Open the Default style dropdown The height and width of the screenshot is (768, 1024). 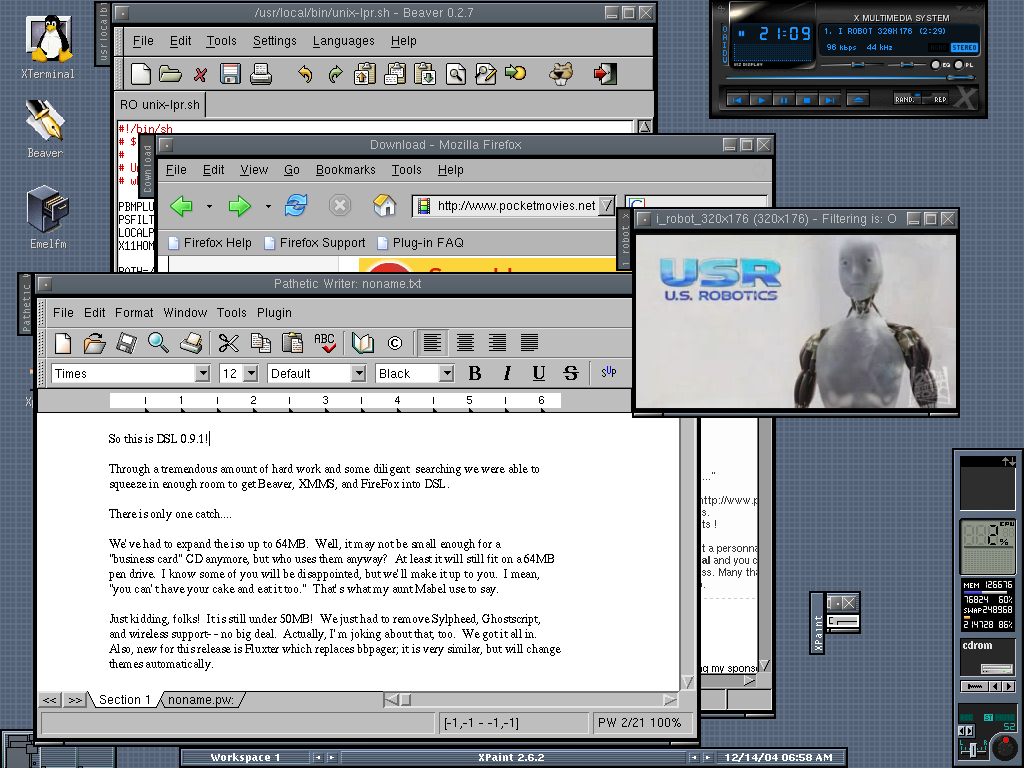click(359, 374)
